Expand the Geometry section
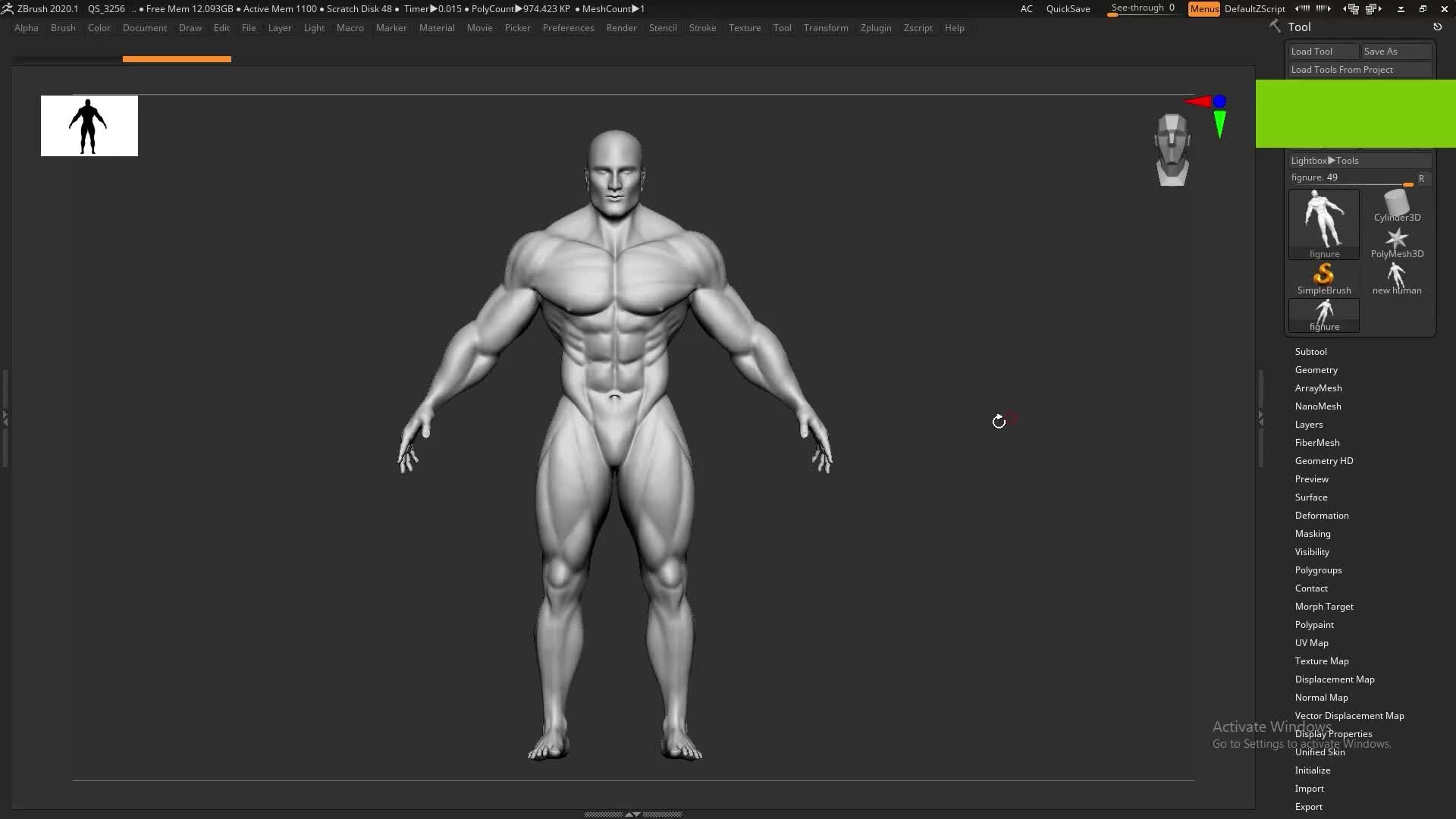Image resolution: width=1456 pixels, height=819 pixels. (x=1316, y=369)
